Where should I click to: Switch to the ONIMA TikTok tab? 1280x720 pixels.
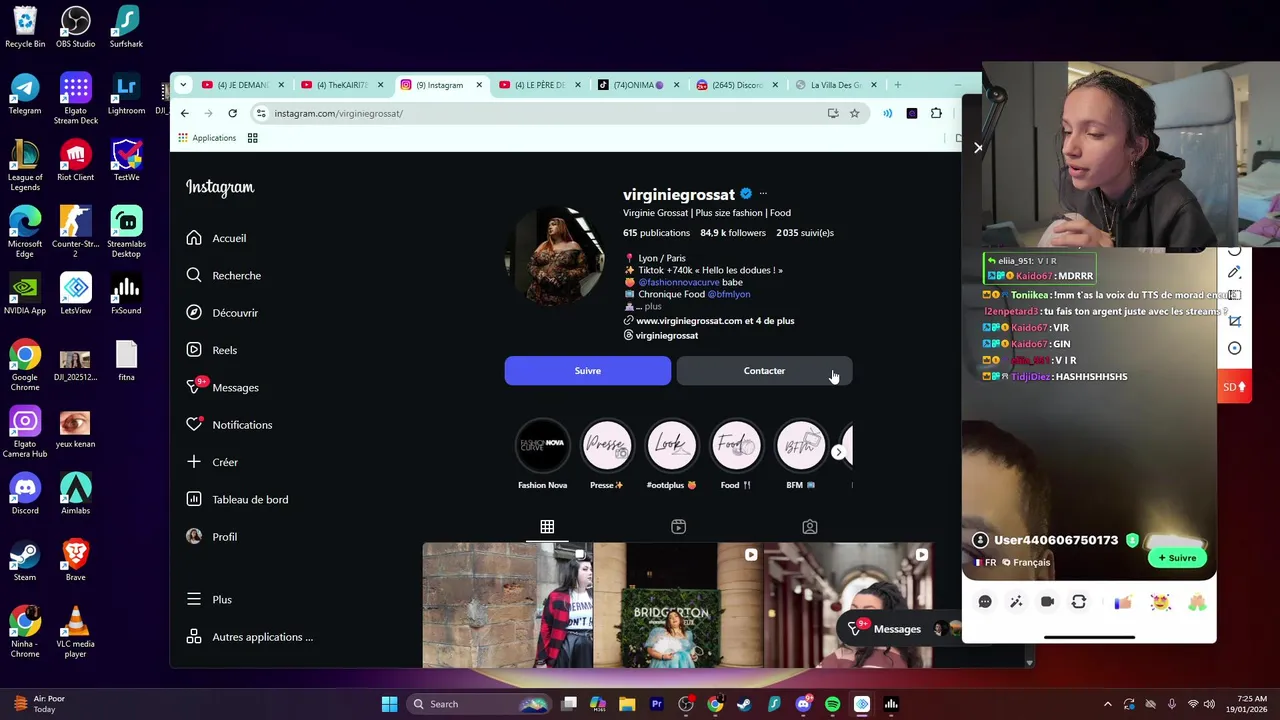coord(638,85)
